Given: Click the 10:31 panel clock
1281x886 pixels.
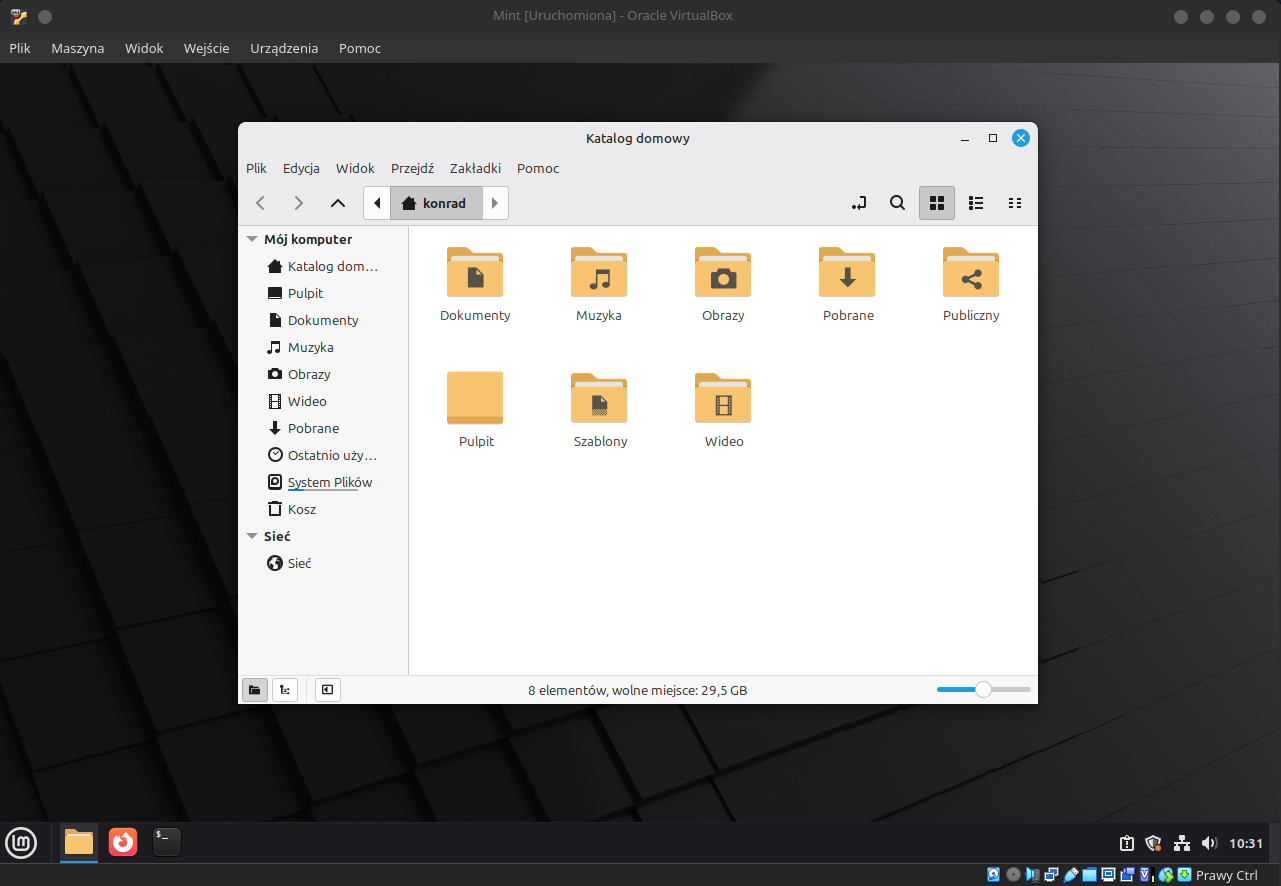Looking at the screenshot, I should (1246, 844).
